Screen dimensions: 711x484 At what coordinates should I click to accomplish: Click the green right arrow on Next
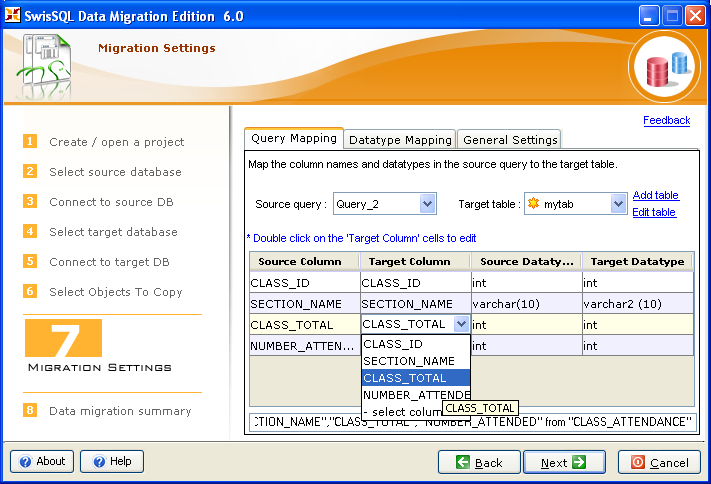click(579, 462)
